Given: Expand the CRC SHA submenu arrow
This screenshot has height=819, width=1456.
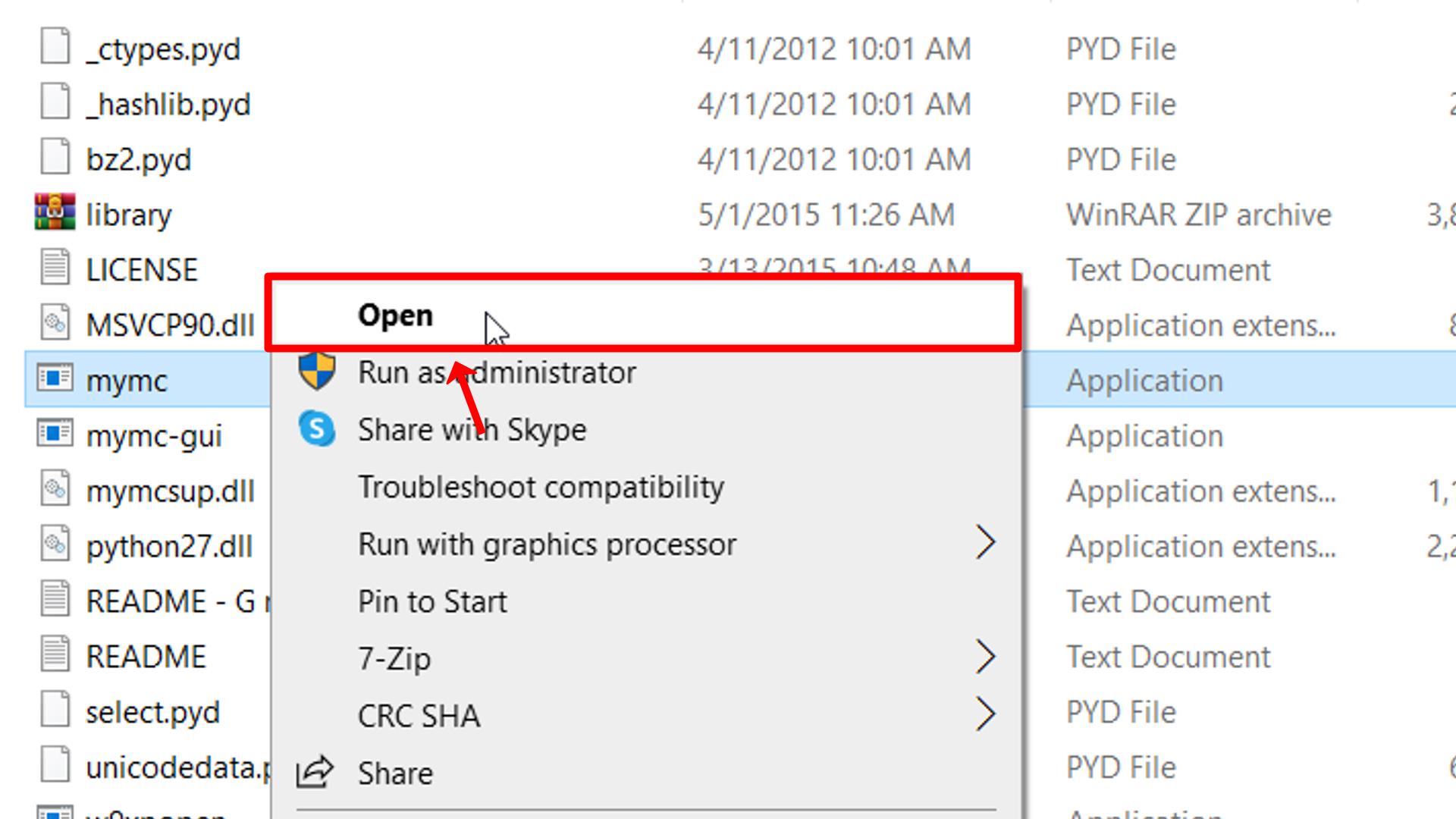Looking at the screenshot, I should pos(984,714).
